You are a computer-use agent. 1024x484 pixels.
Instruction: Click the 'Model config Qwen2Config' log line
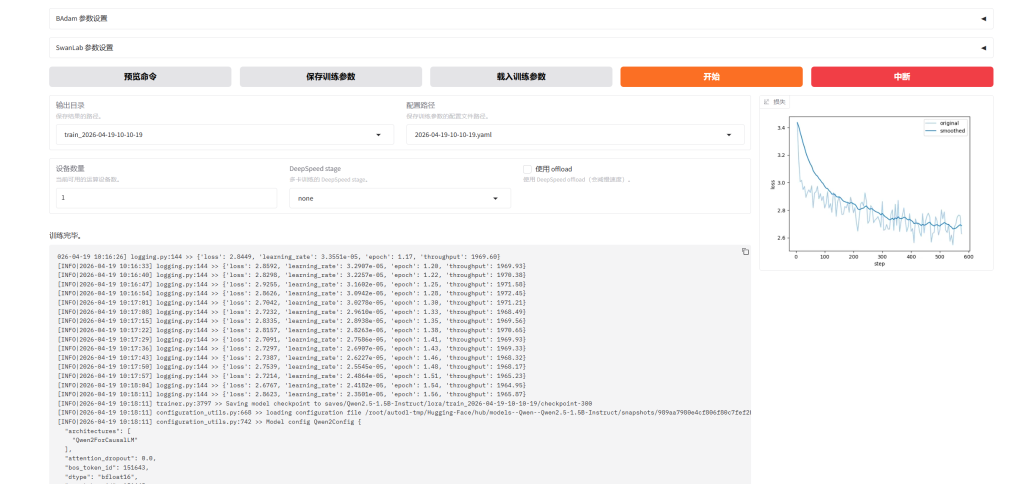209,422
